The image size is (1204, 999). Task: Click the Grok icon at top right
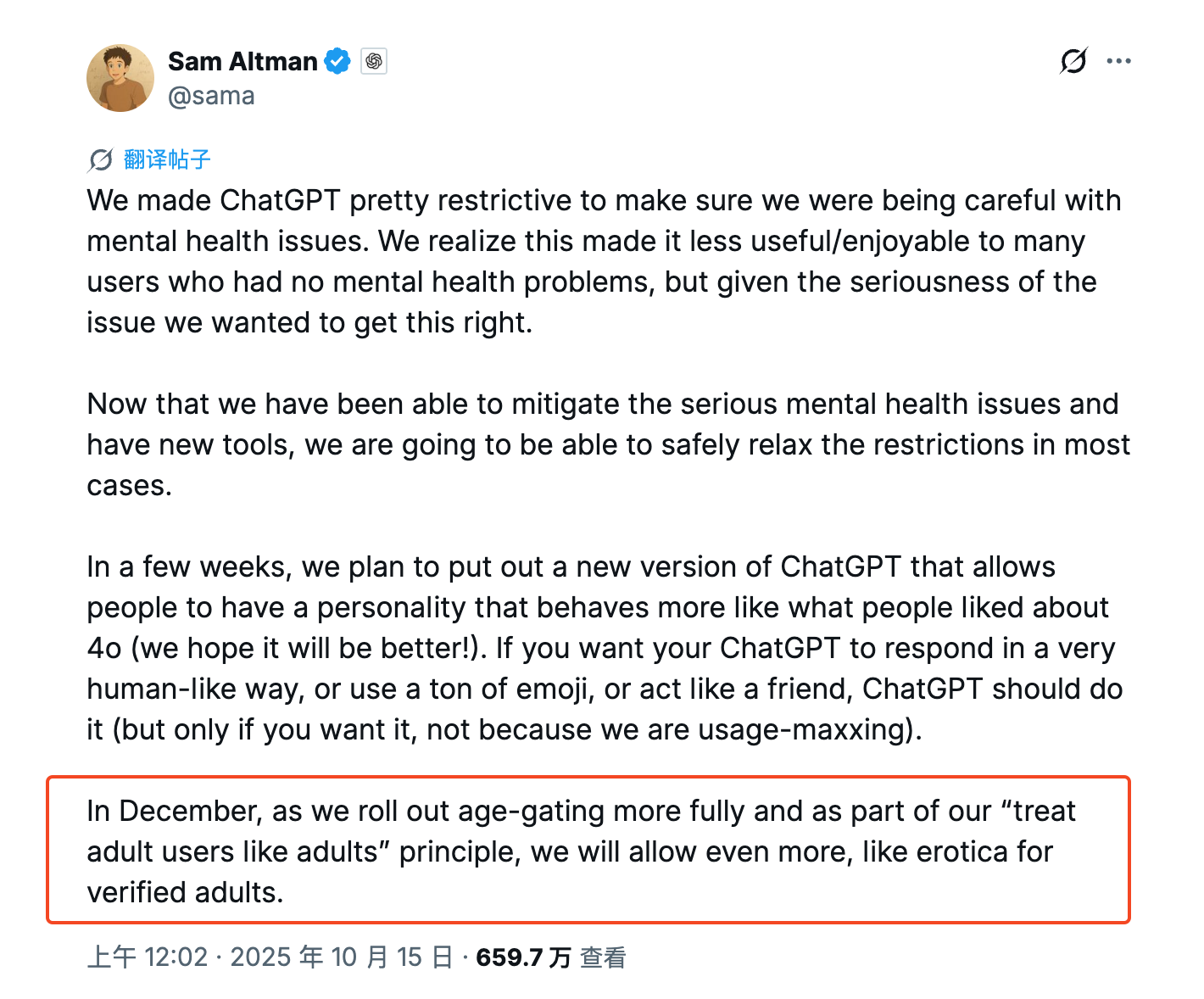(x=1073, y=61)
